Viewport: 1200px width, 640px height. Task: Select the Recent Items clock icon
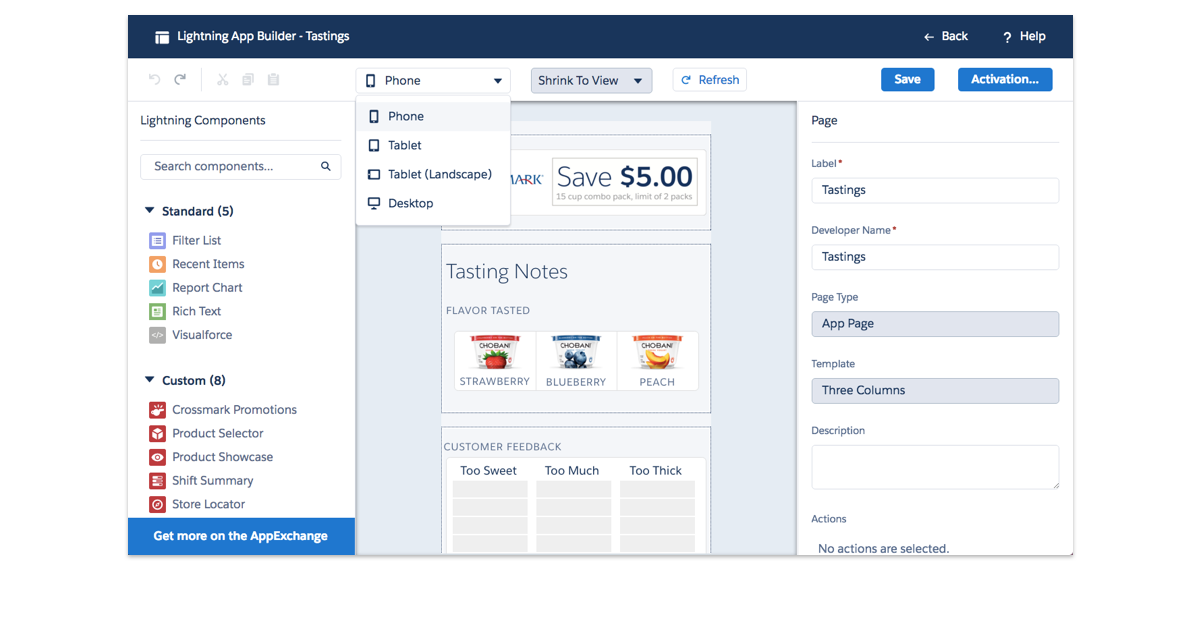[x=157, y=265]
